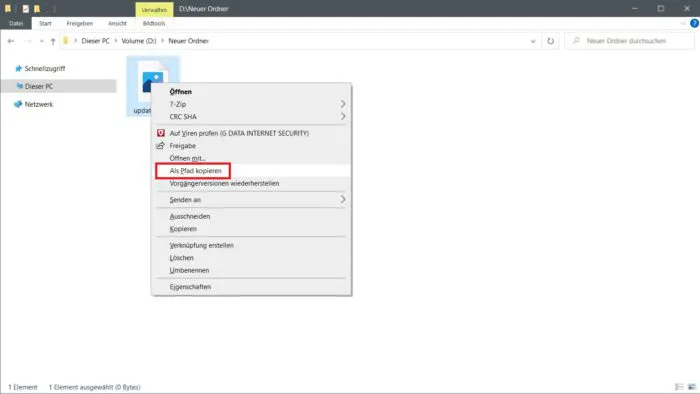Click the Netzwerk icon in the sidebar
Viewport: 700px width, 394px height.
coord(18,104)
